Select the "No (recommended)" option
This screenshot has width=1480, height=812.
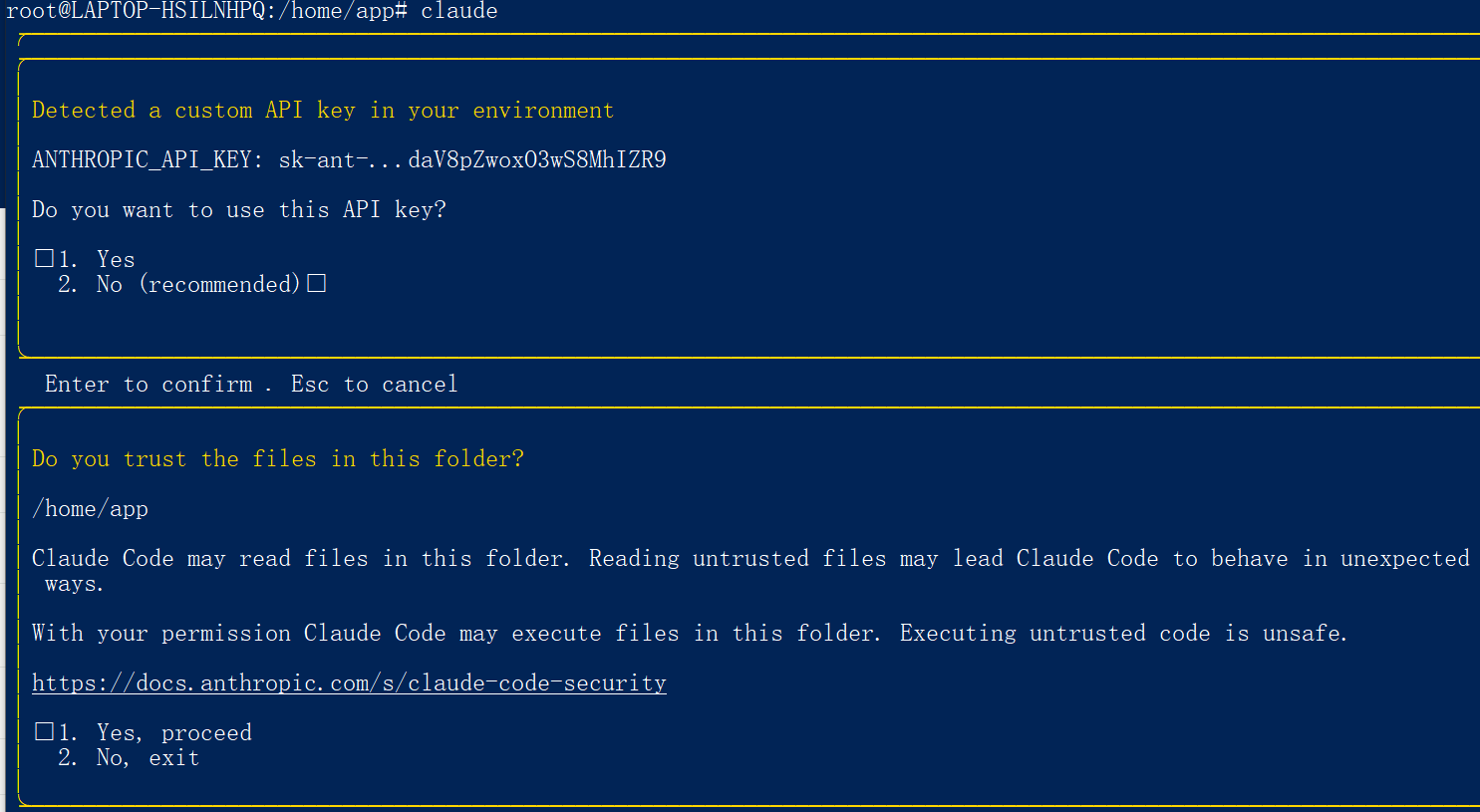tap(197, 285)
